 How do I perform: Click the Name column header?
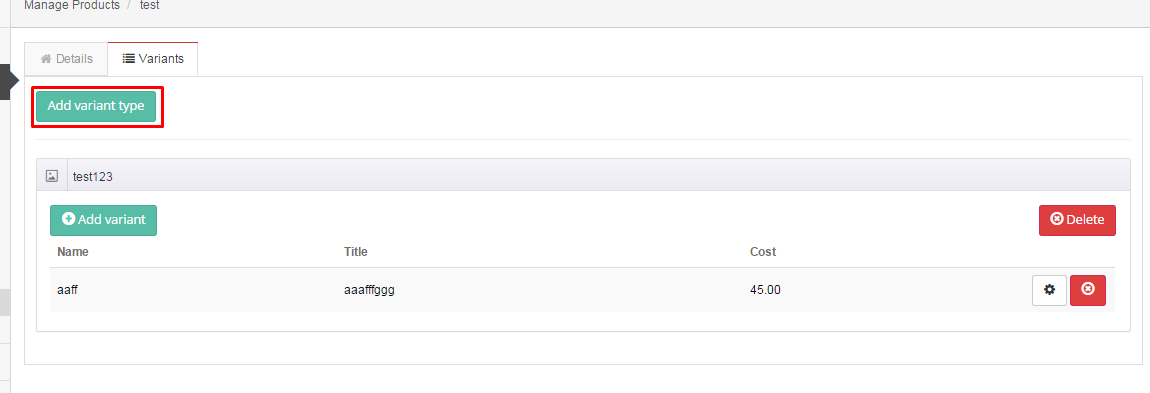point(73,251)
